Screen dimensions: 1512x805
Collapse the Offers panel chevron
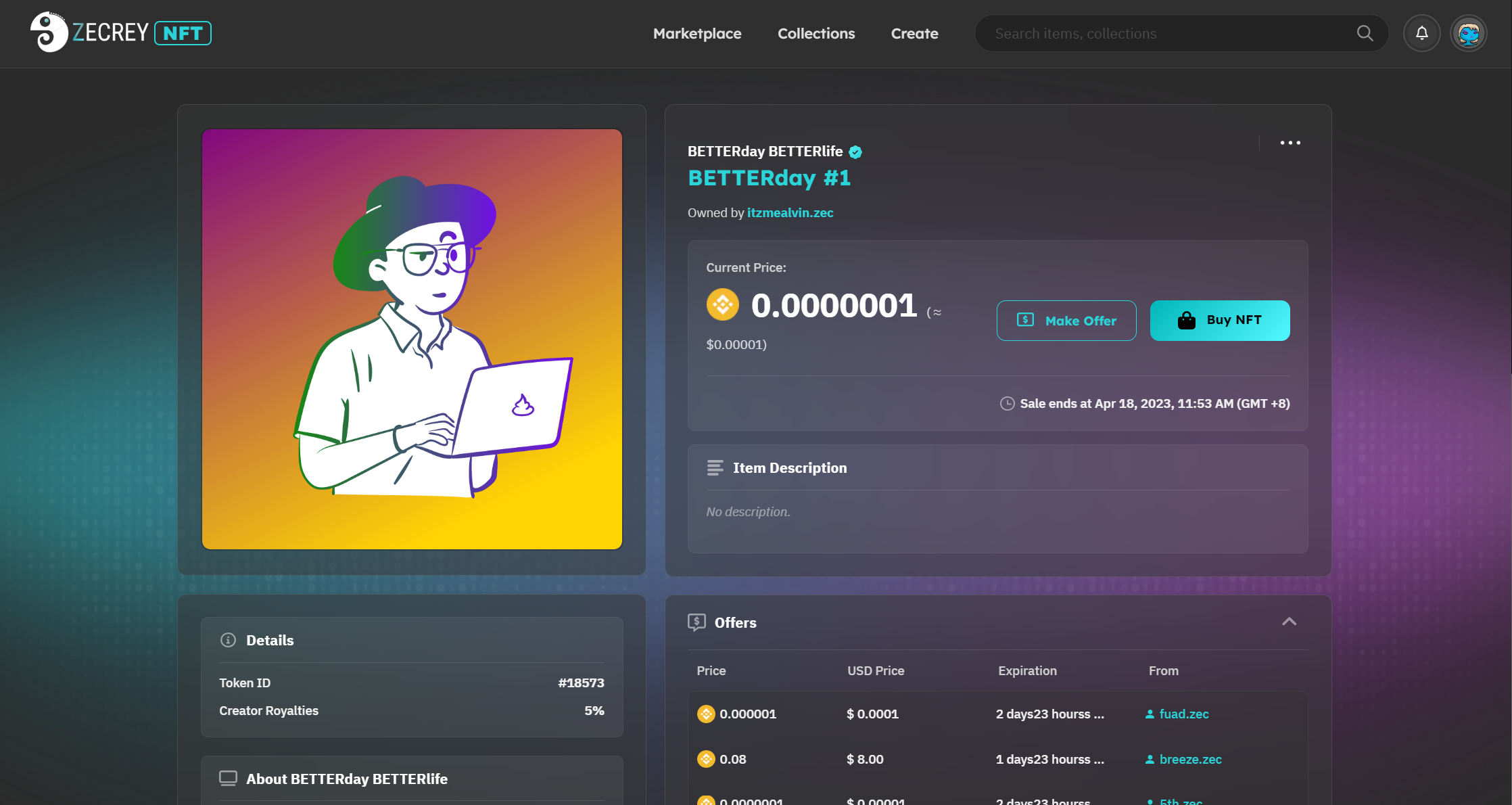(x=1289, y=622)
